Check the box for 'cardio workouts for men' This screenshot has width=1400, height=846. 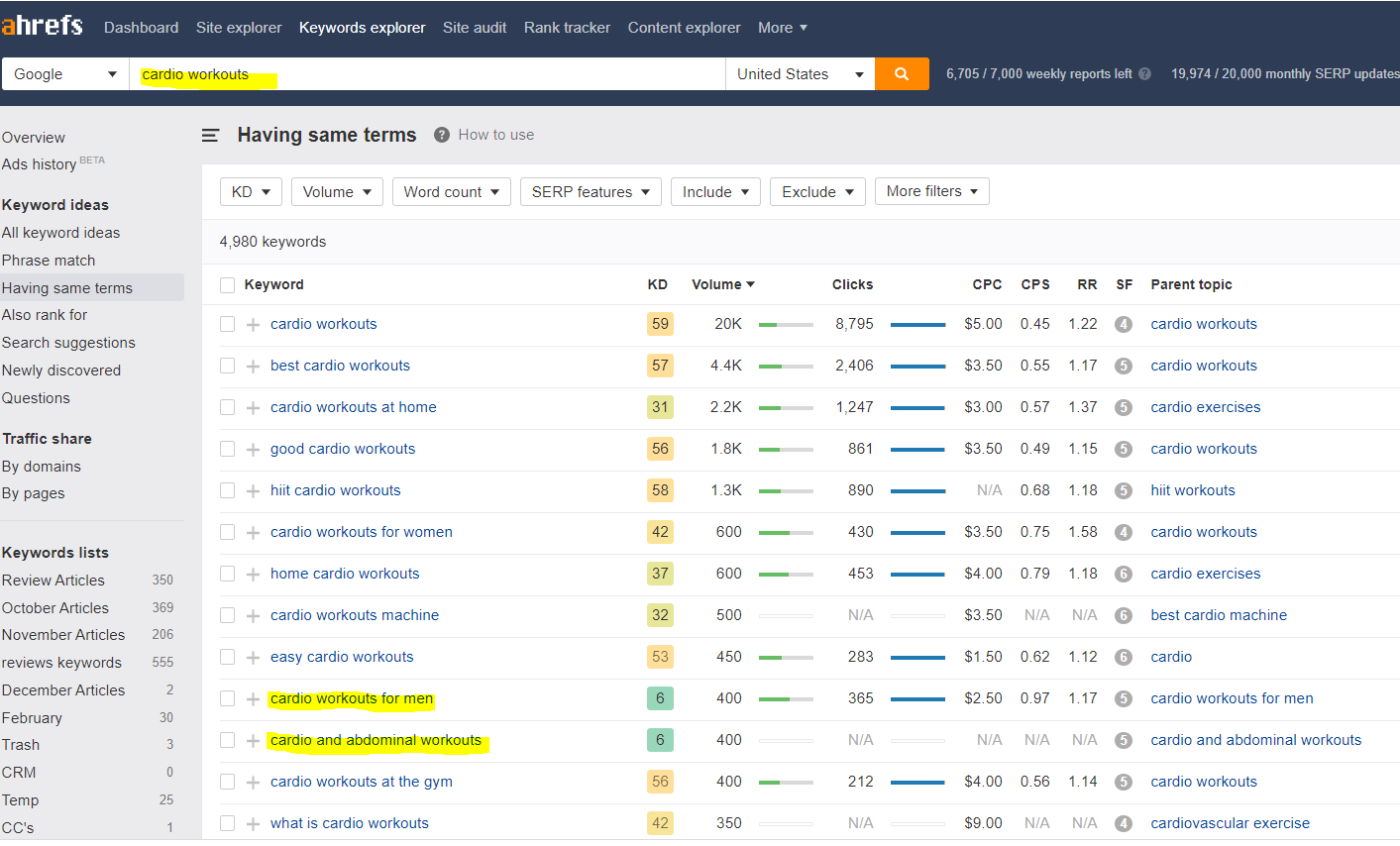click(228, 698)
